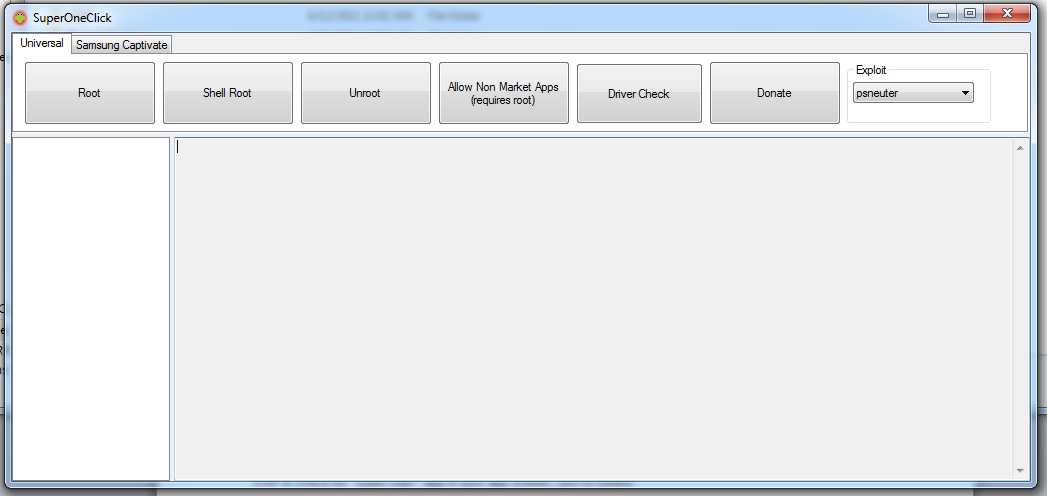The image size is (1047, 496).
Task: Click Allow Non Market Apps button
Action: coord(503,93)
